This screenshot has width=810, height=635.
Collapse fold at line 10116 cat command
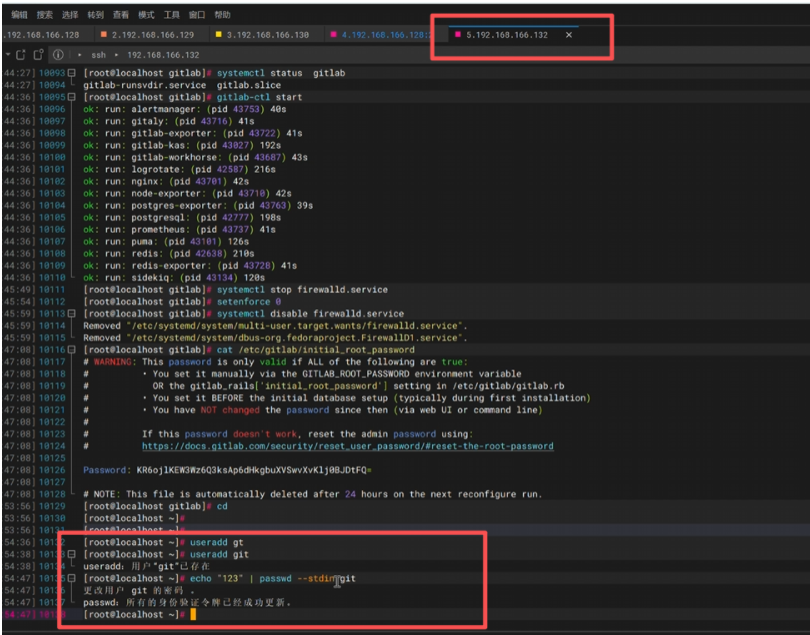point(72,350)
